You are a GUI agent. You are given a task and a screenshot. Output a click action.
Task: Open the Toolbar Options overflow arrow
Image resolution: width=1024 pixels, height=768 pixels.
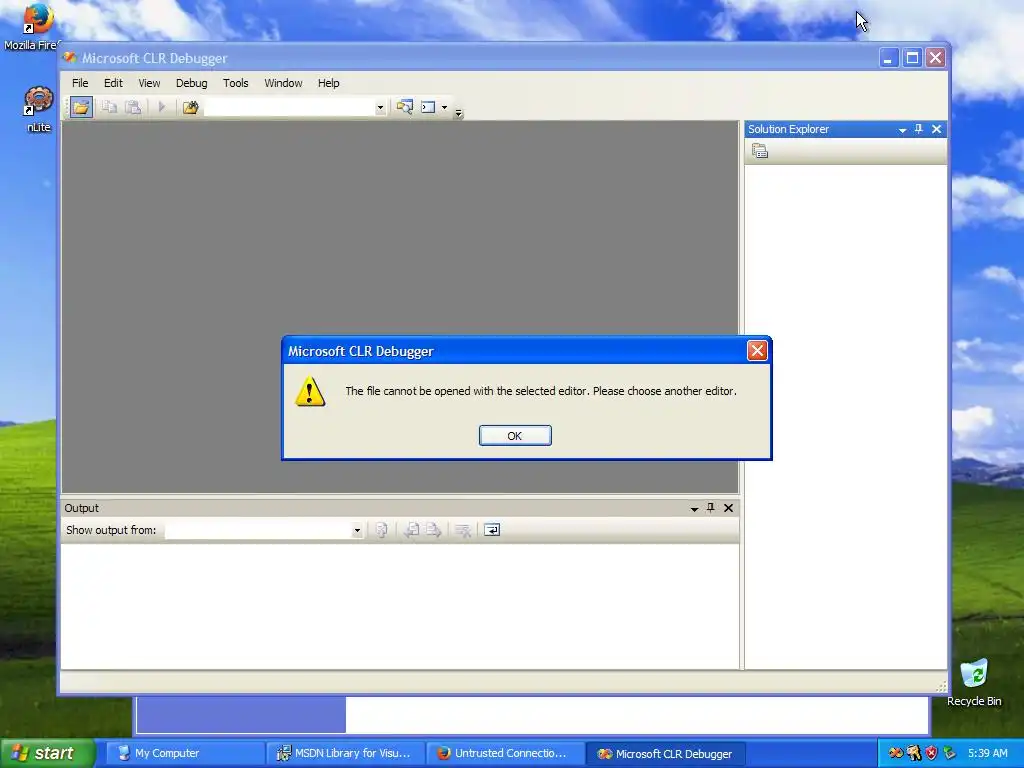coord(458,113)
